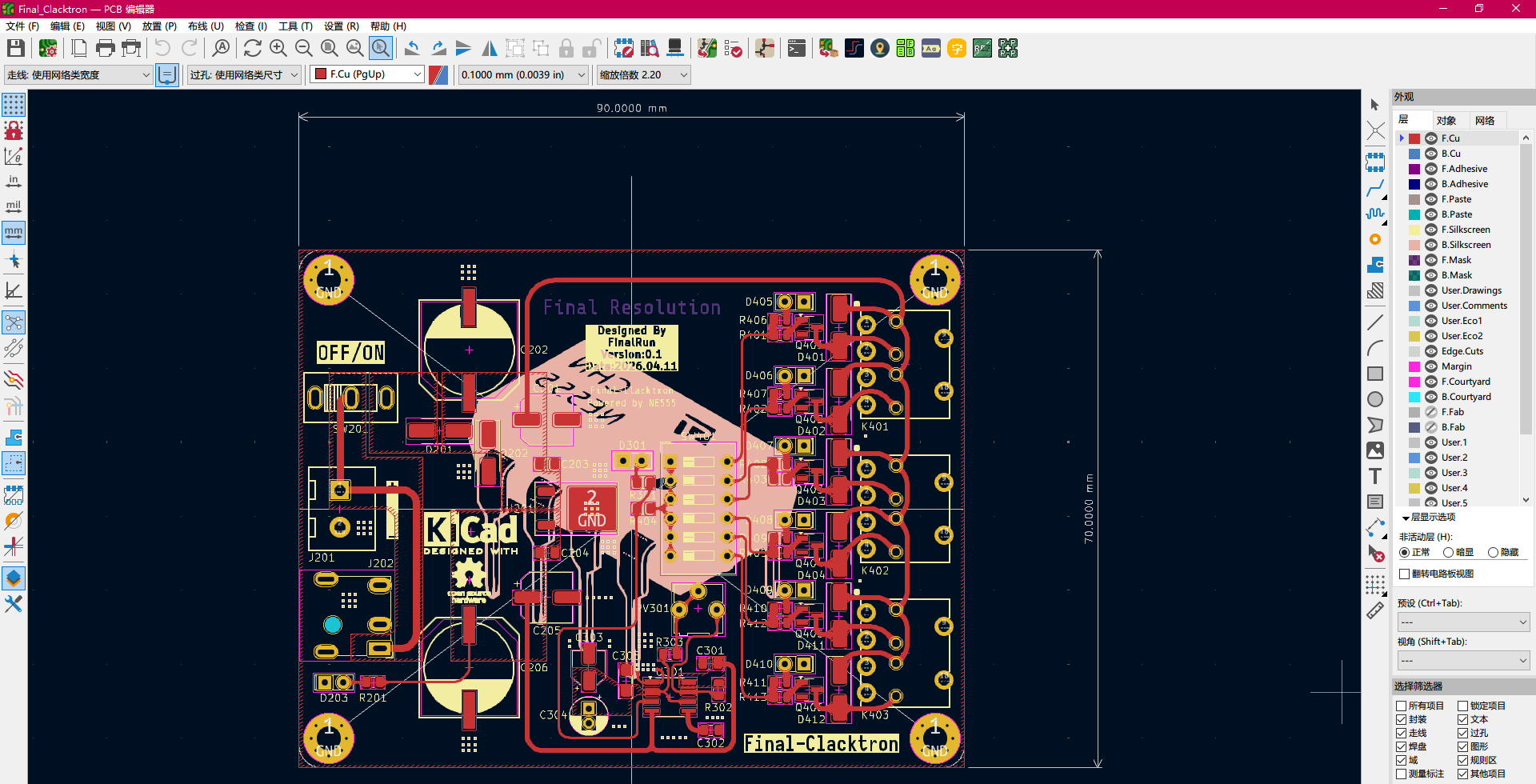Viewport: 1536px width, 784px height.
Task: Click the F.Silkscreen color swatch
Action: coord(1414,230)
